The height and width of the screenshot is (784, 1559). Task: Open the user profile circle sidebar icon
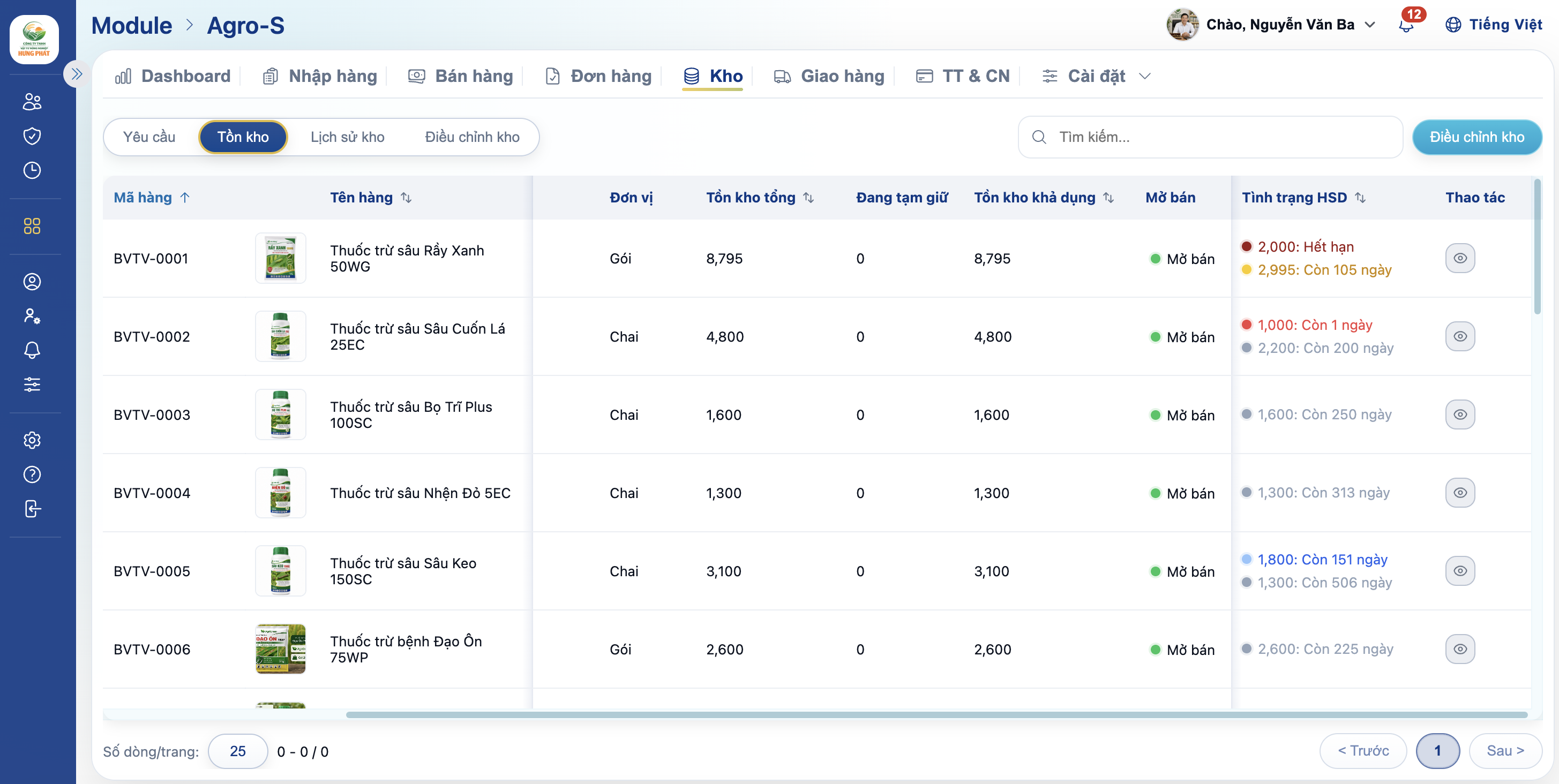(32, 282)
